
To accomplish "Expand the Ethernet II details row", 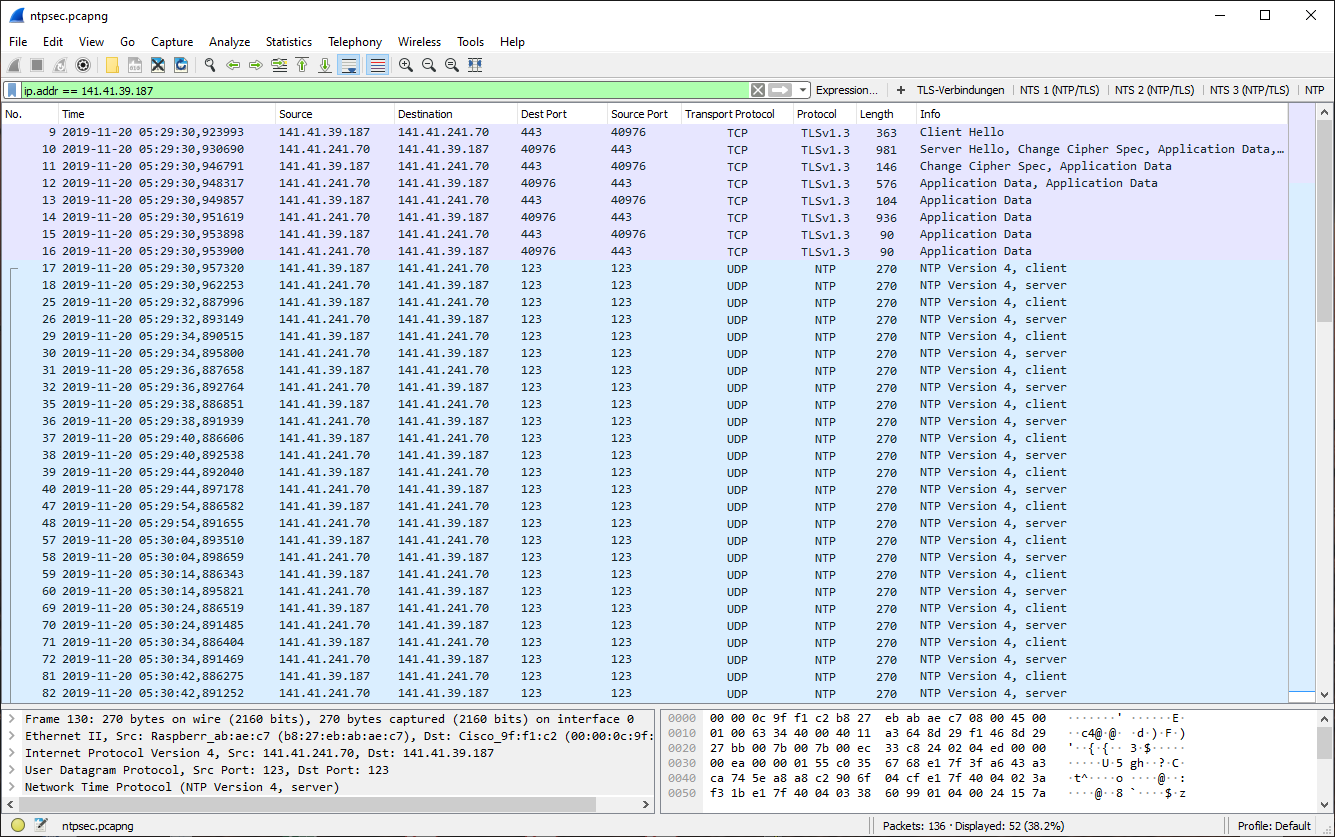I will [12, 736].
